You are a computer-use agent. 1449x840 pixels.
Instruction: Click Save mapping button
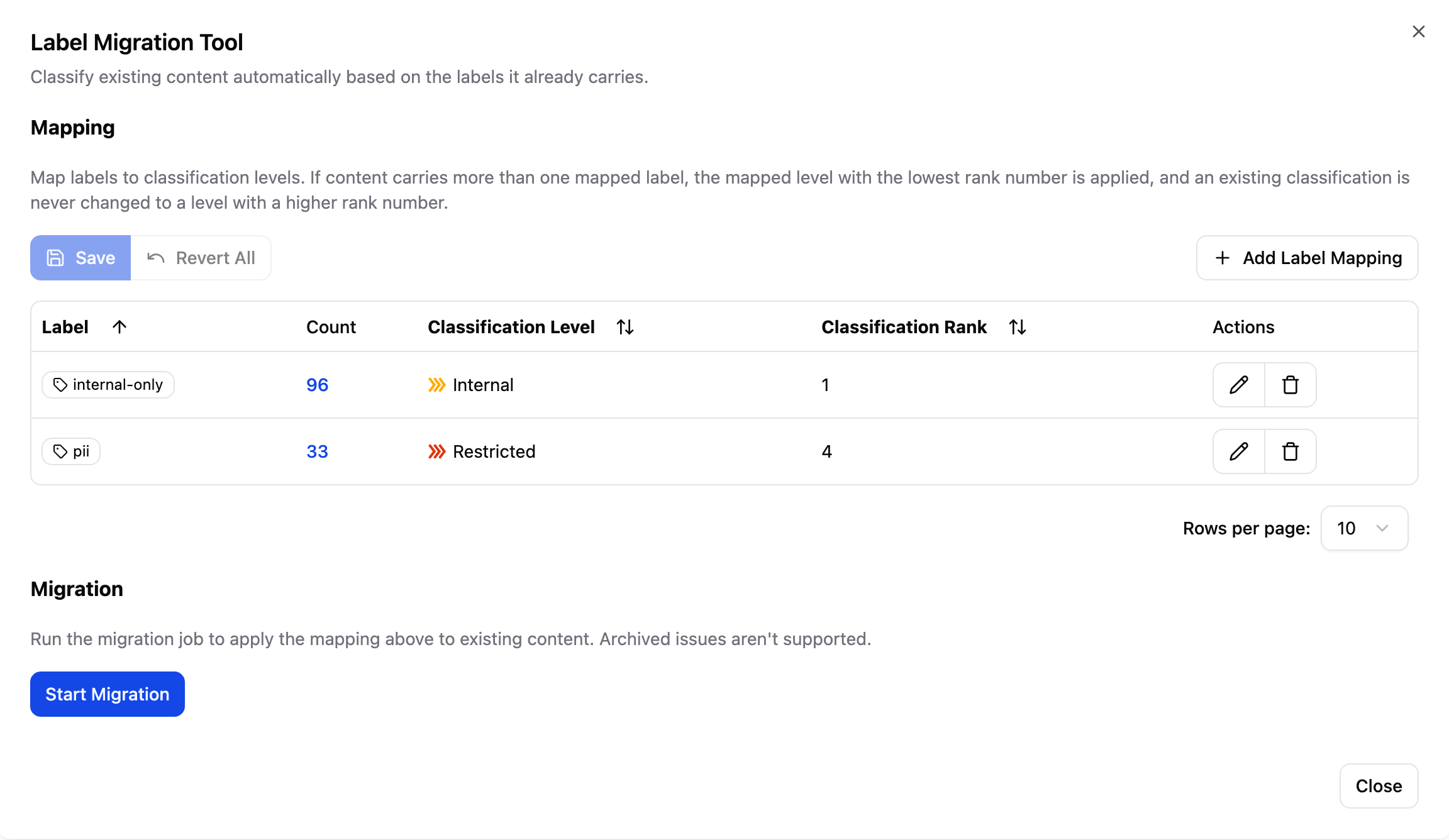[x=80, y=258]
